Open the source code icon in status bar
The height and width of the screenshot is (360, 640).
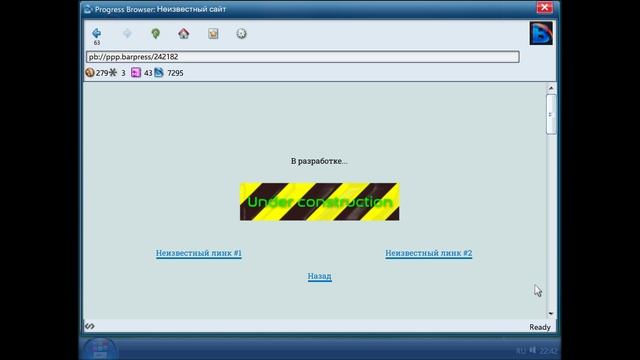pyautogui.click(x=90, y=326)
